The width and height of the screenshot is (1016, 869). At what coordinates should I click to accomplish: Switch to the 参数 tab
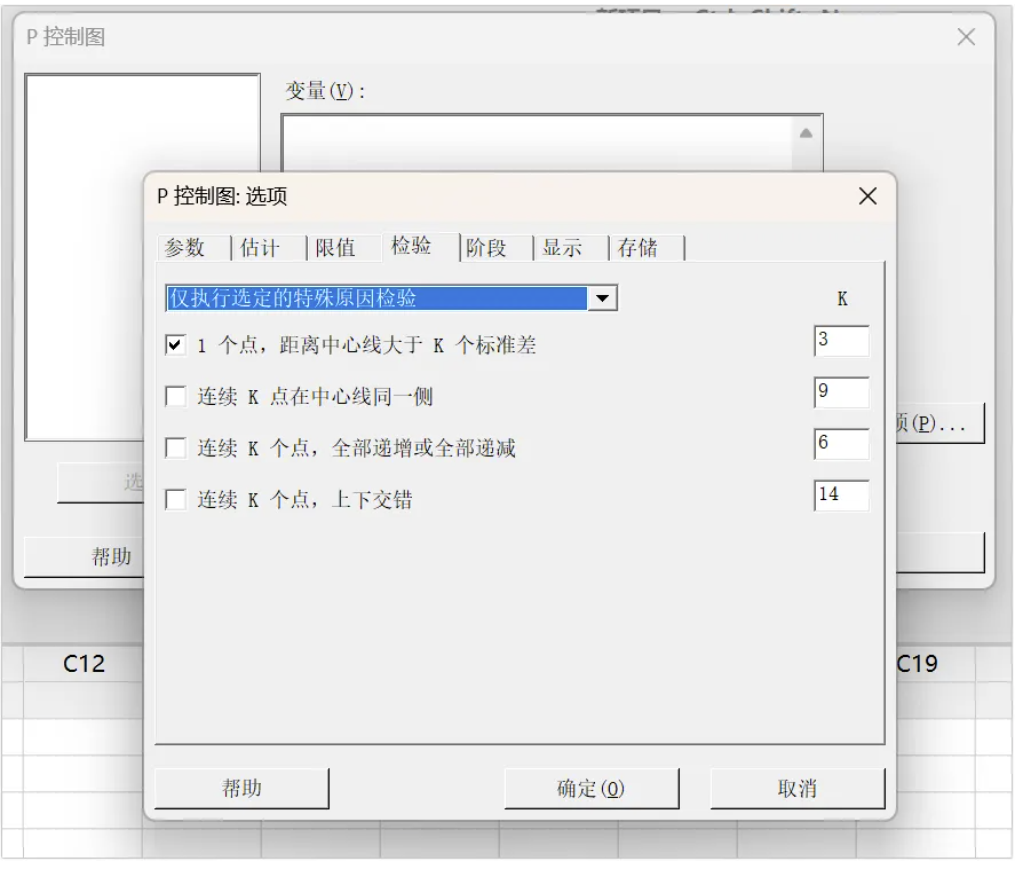pyautogui.click(x=185, y=248)
